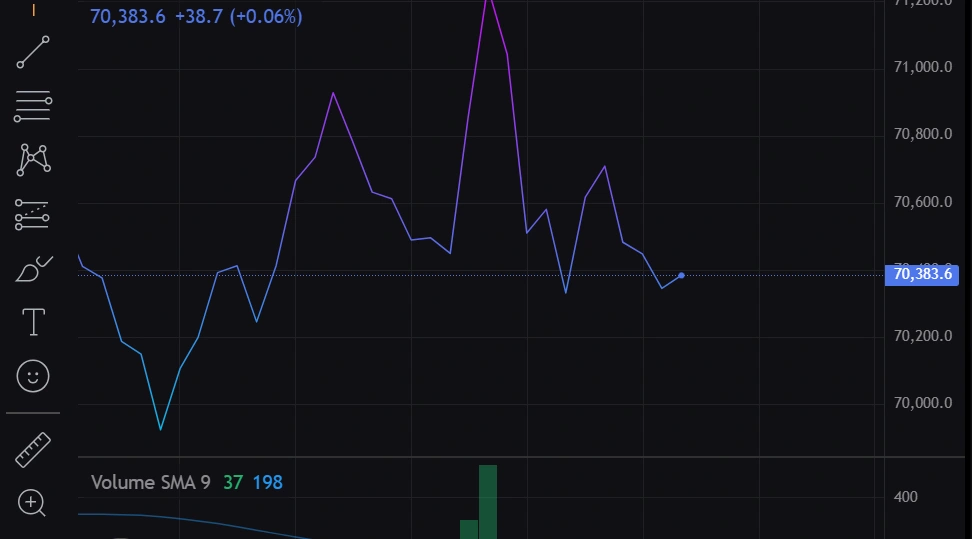Select the Forecasting and Measurement tools icon
Viewport: 972px width, 539px height.
tap(33, 214)
